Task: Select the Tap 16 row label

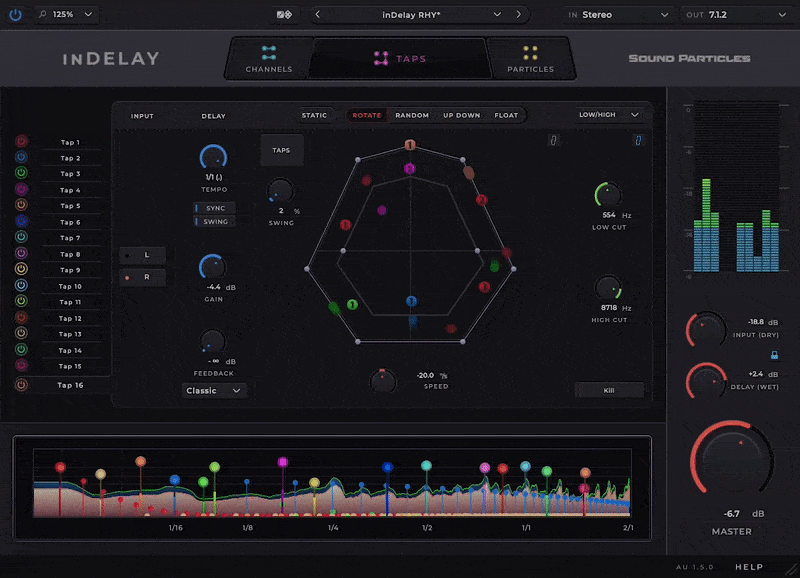Action: [70, 385]
